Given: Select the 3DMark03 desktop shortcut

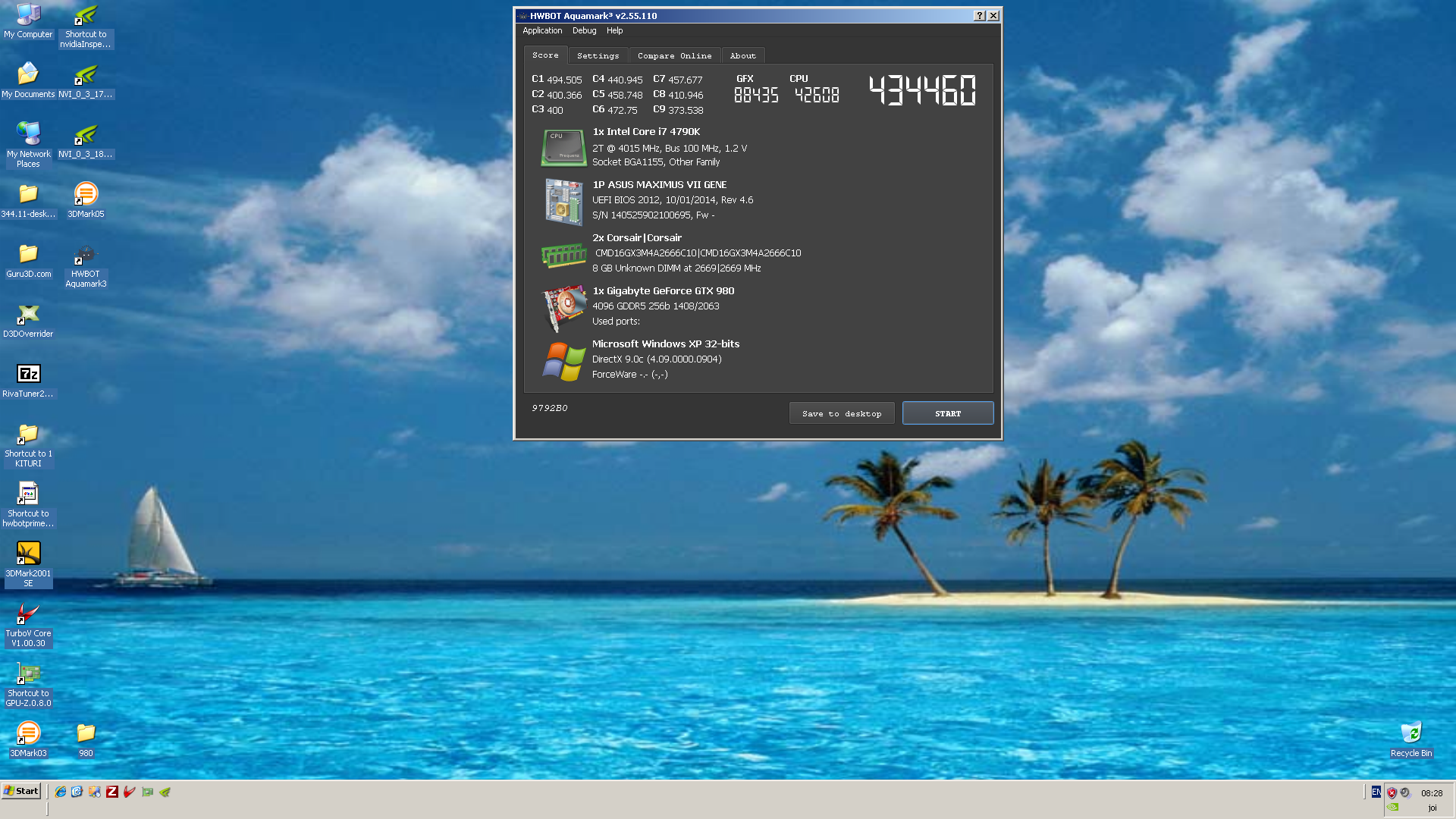Looking at the screenshot, I should click(28, 740).
